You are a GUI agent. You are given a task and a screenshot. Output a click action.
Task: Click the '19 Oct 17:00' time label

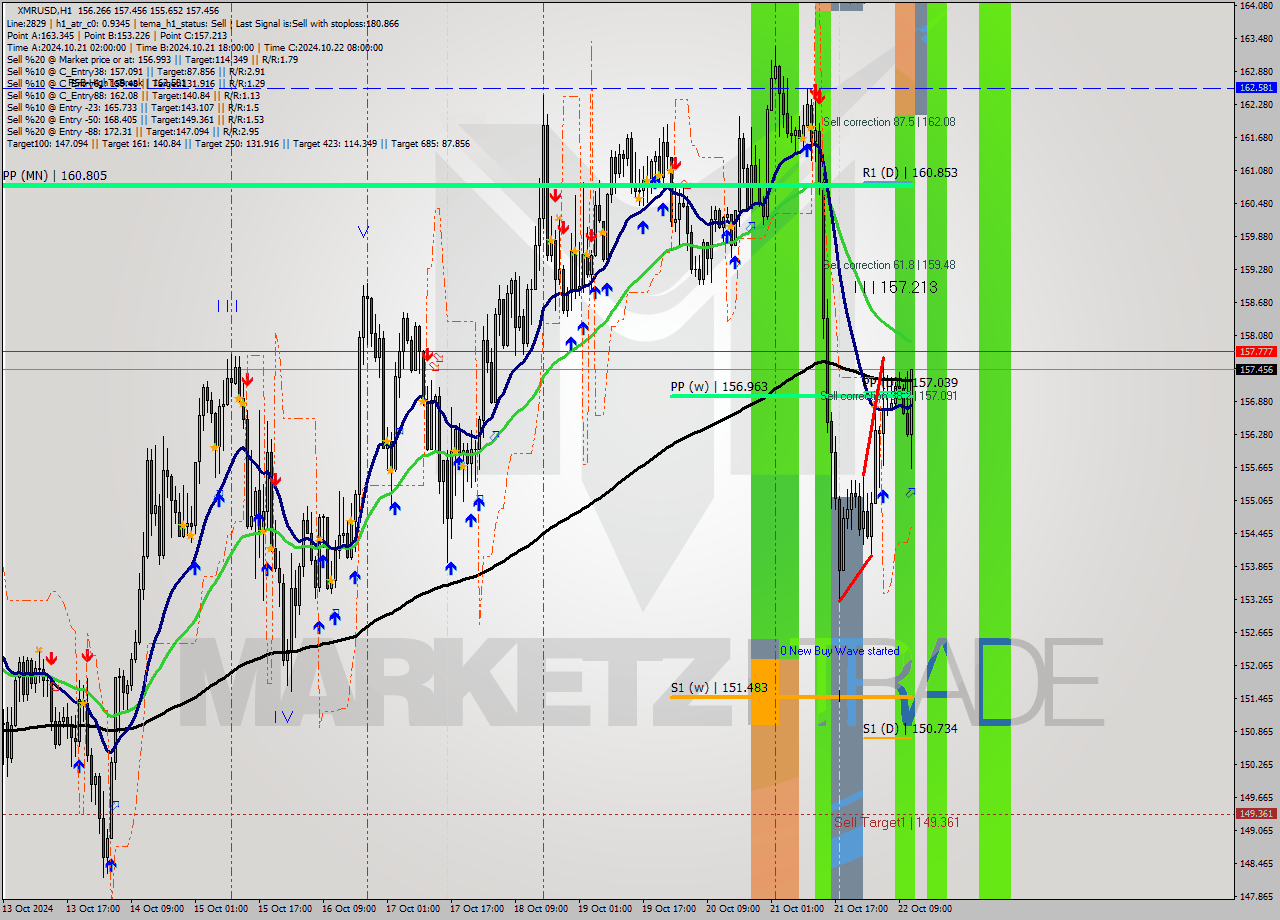click(x=669, y=909)
